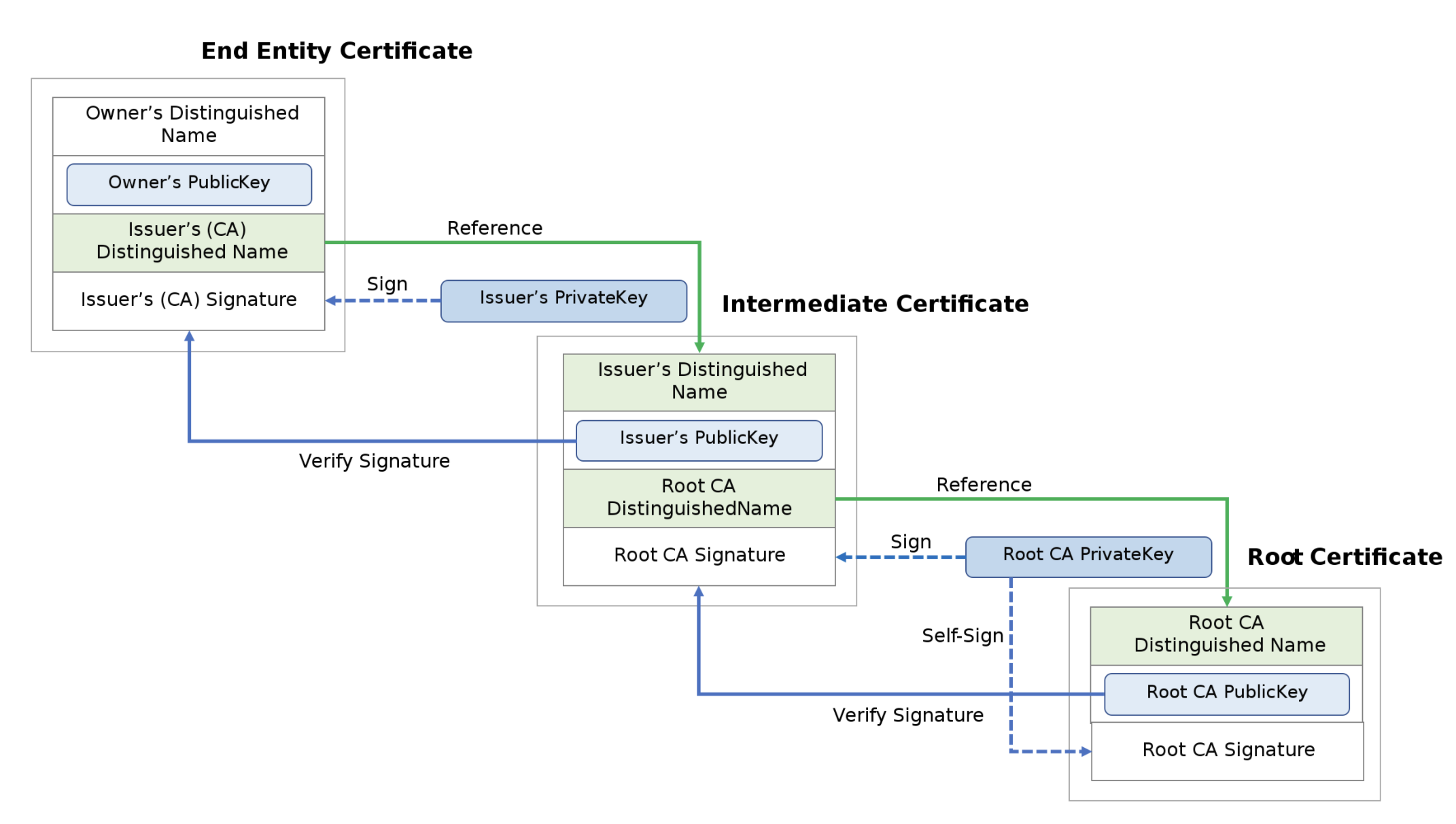
Task: Select the Issuer's PublicKey box
Action: tap(699, 440)
